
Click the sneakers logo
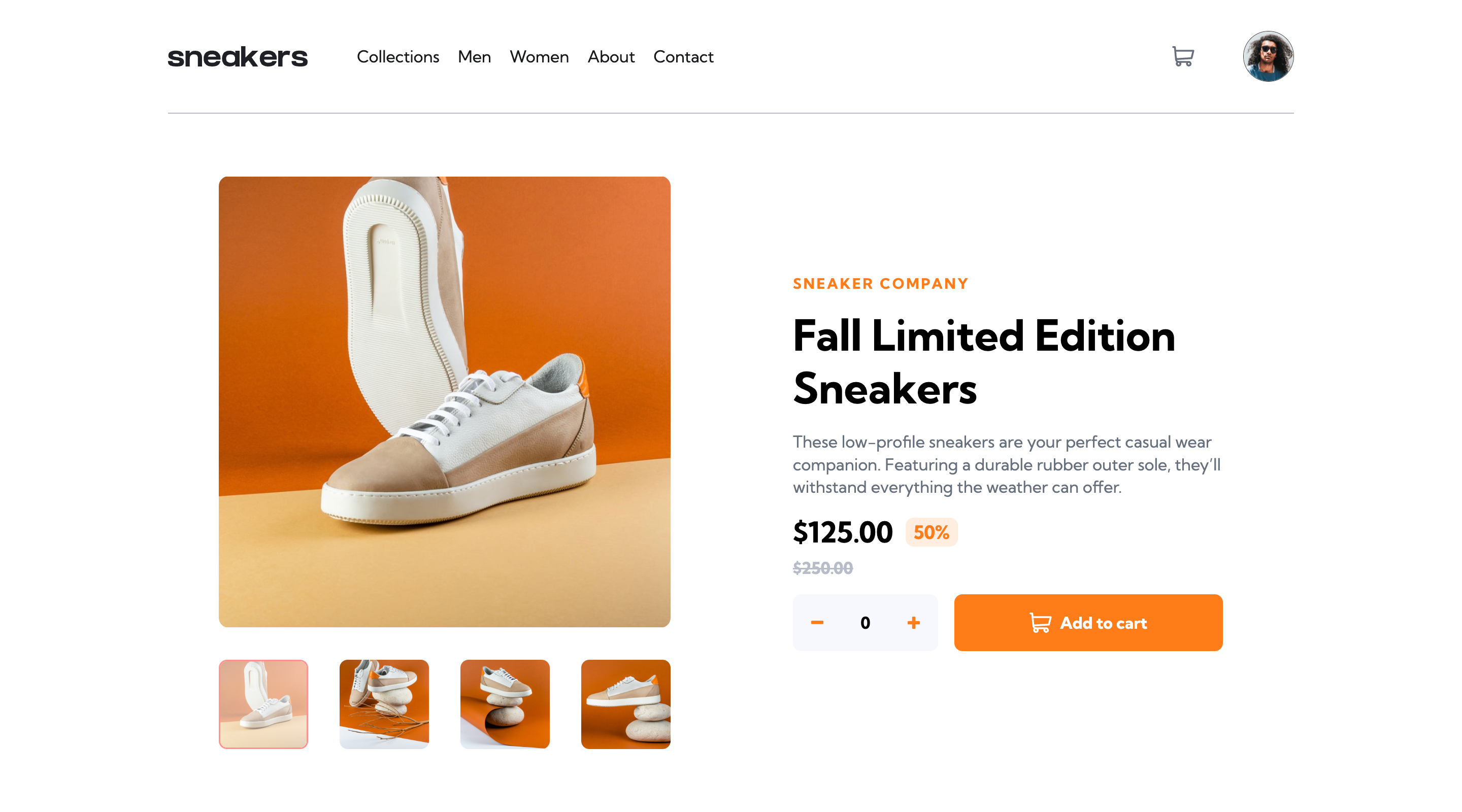[237, 57]
